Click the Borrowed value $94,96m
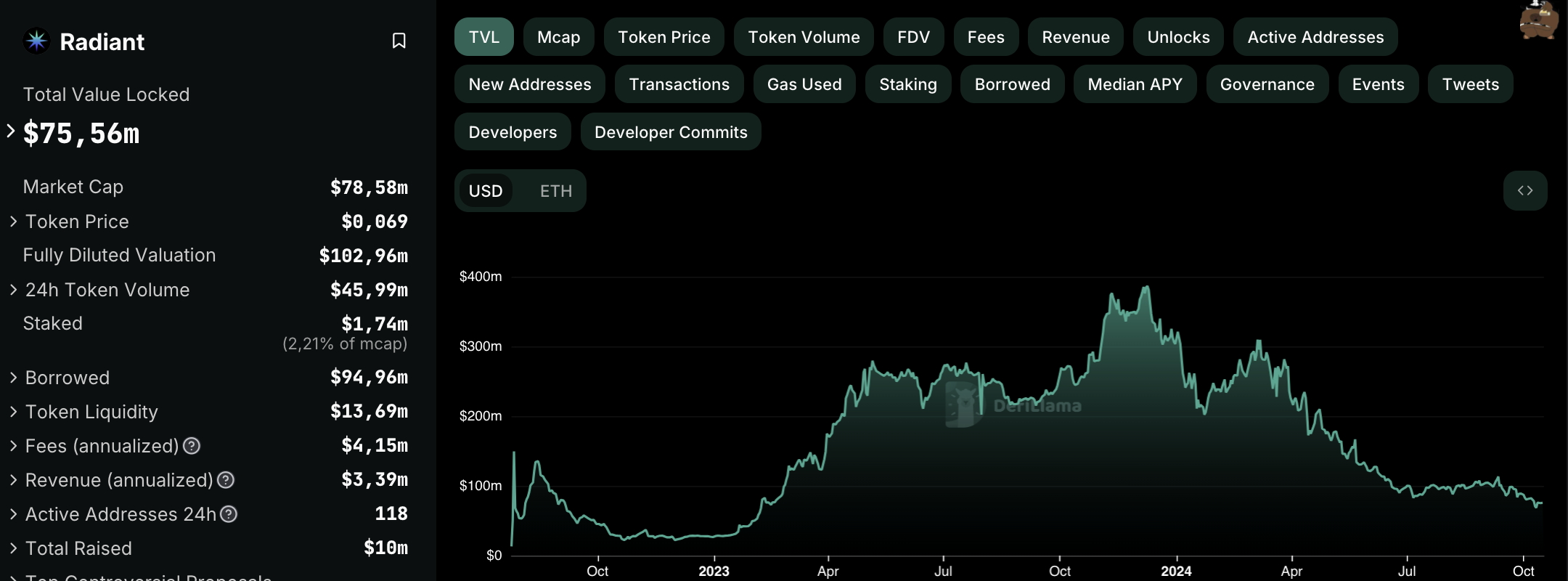1568x581 pixels. pos(369,377)
